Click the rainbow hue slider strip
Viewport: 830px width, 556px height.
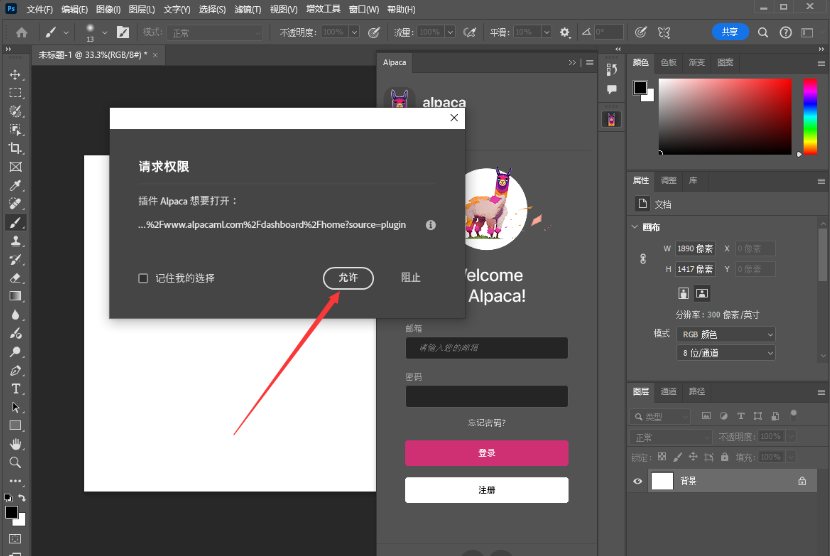pos(810,116)
